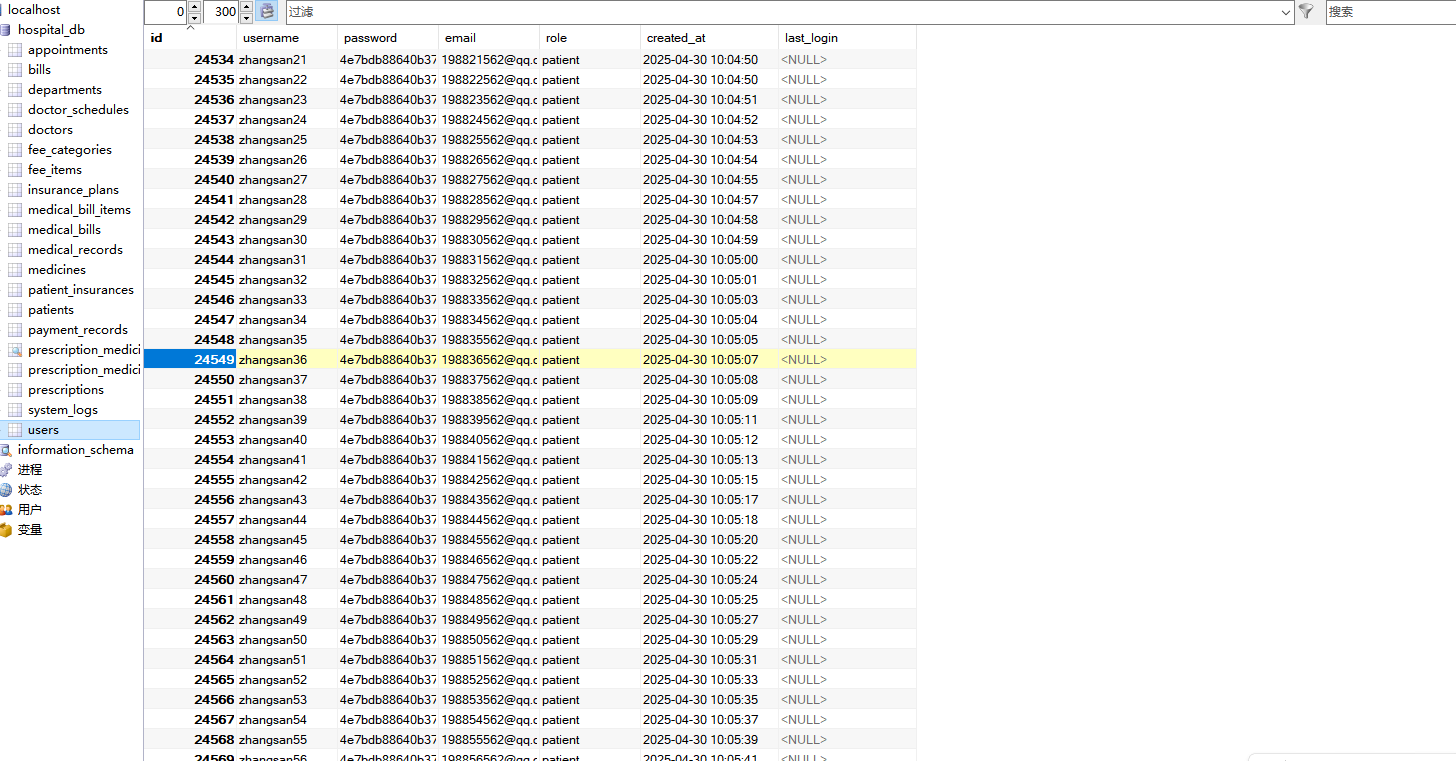
Task: Increase the row offset with up arrow
Action: (x=194, y=7)
